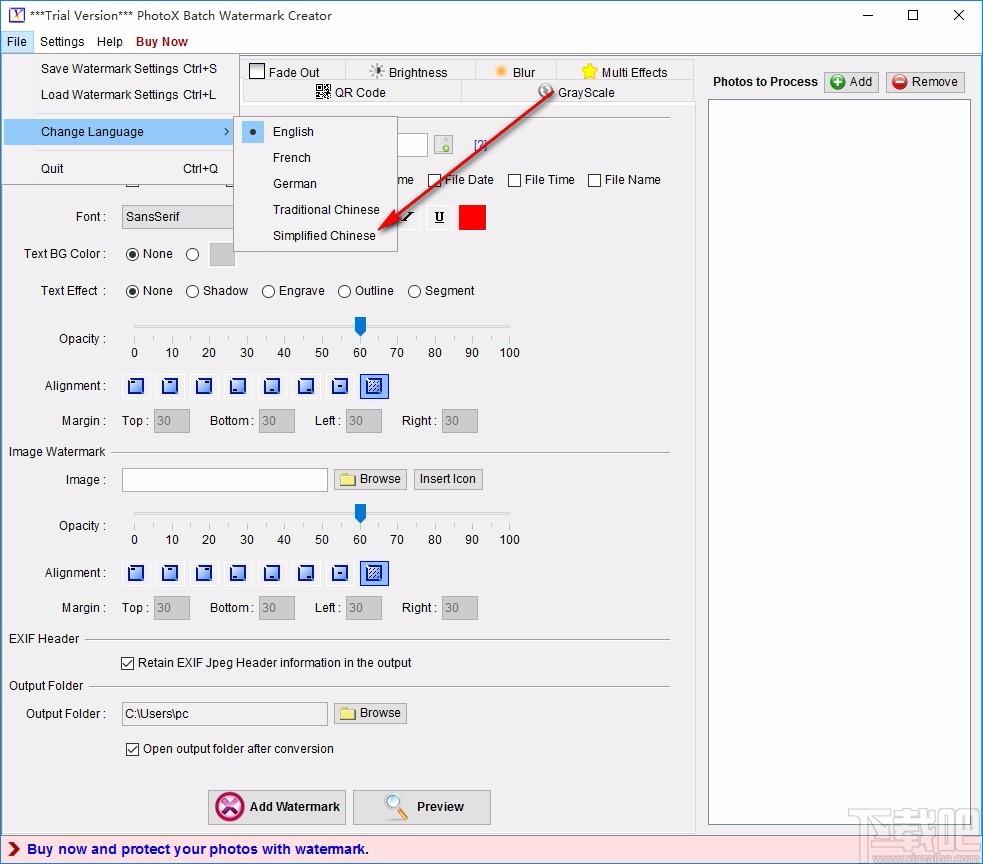Toggle Open output folder after conversion
983x864 pixels.
point(132,749)
